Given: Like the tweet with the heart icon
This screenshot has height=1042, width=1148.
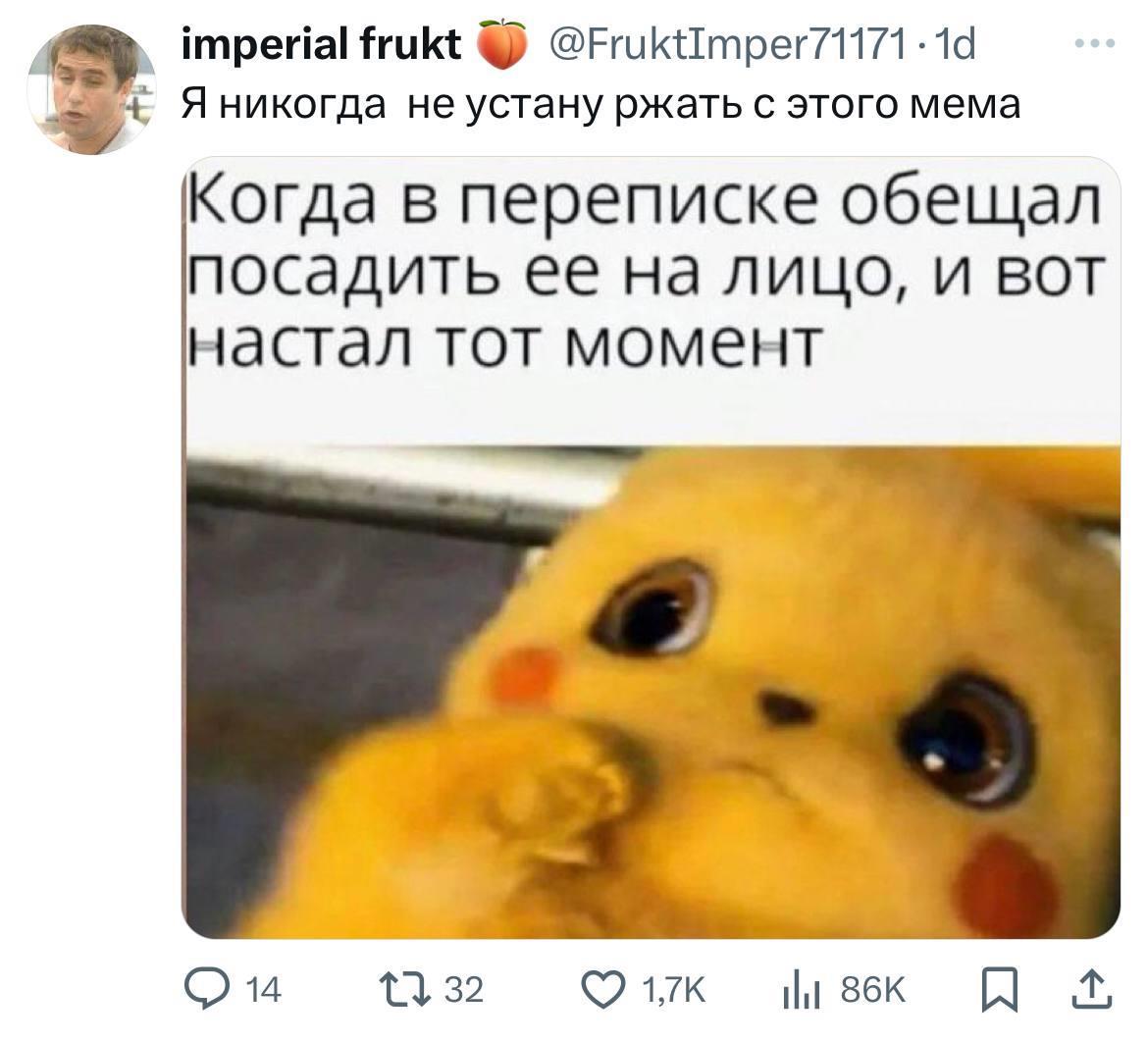Looking at the screenshot, I should click(x=603, y=990).
